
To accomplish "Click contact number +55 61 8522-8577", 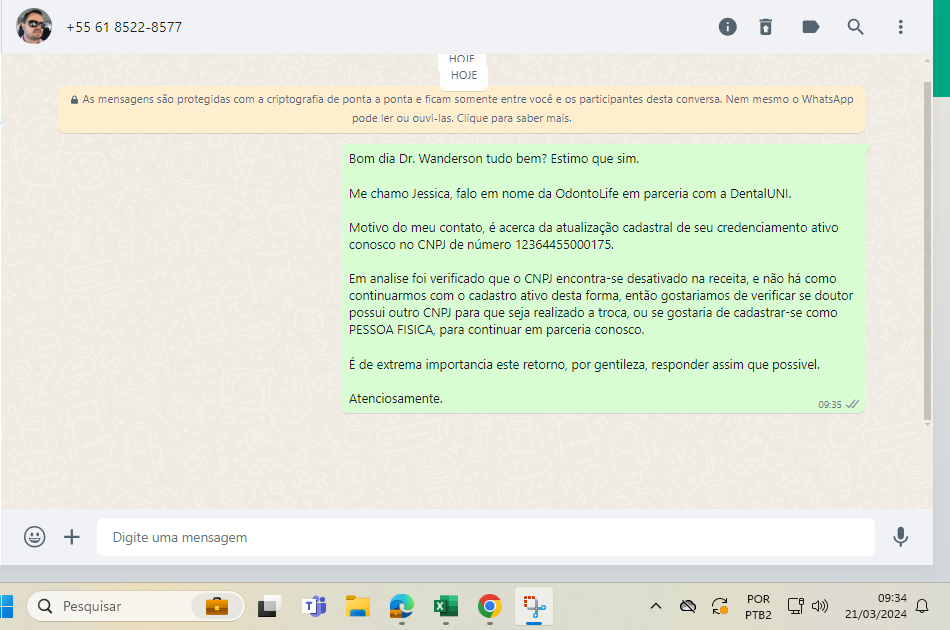I will point(124,27).
